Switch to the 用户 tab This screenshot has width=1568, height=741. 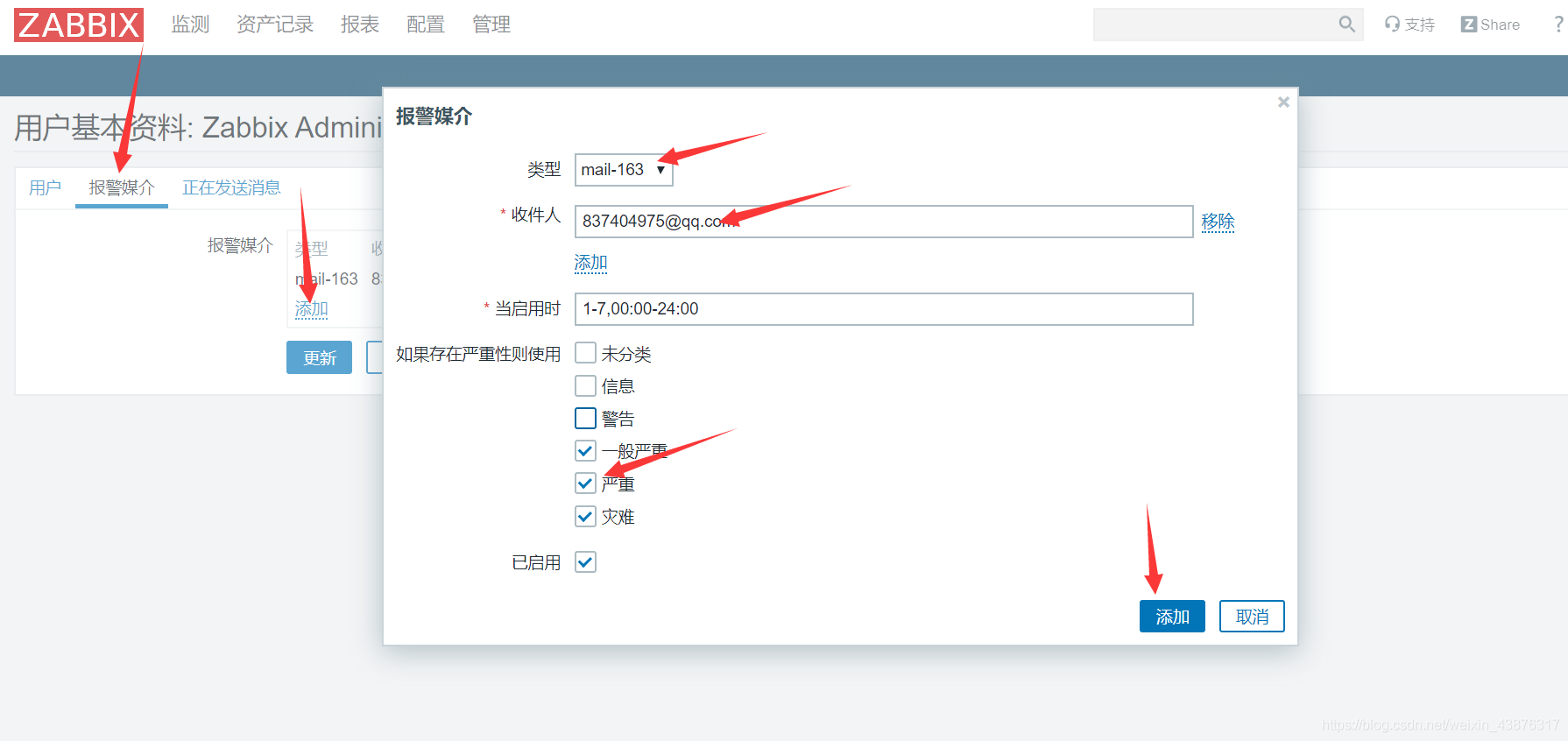tap(45, 187)
